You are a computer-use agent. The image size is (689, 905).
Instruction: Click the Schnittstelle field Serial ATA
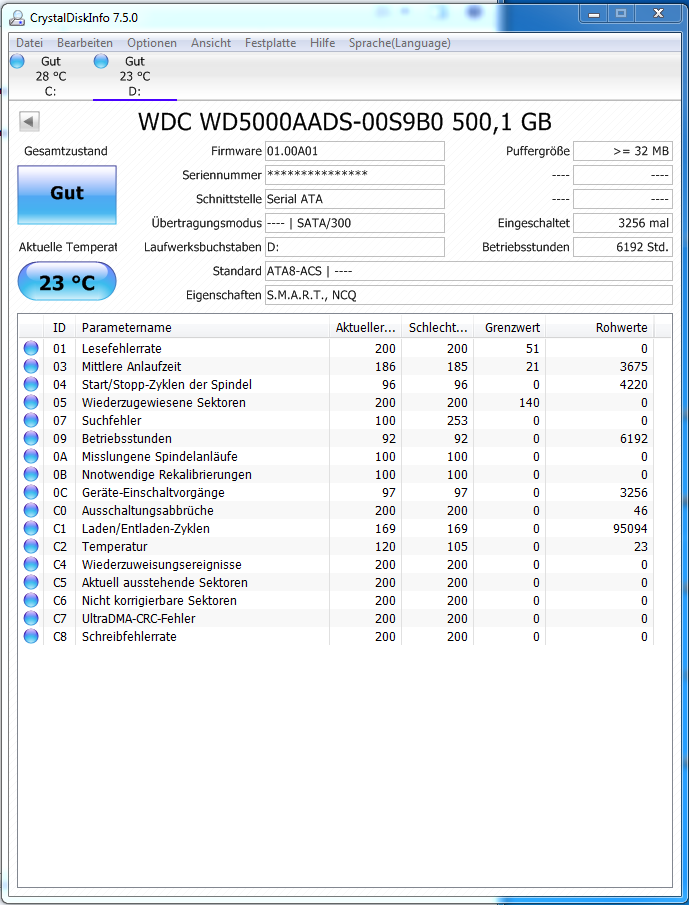355,199
